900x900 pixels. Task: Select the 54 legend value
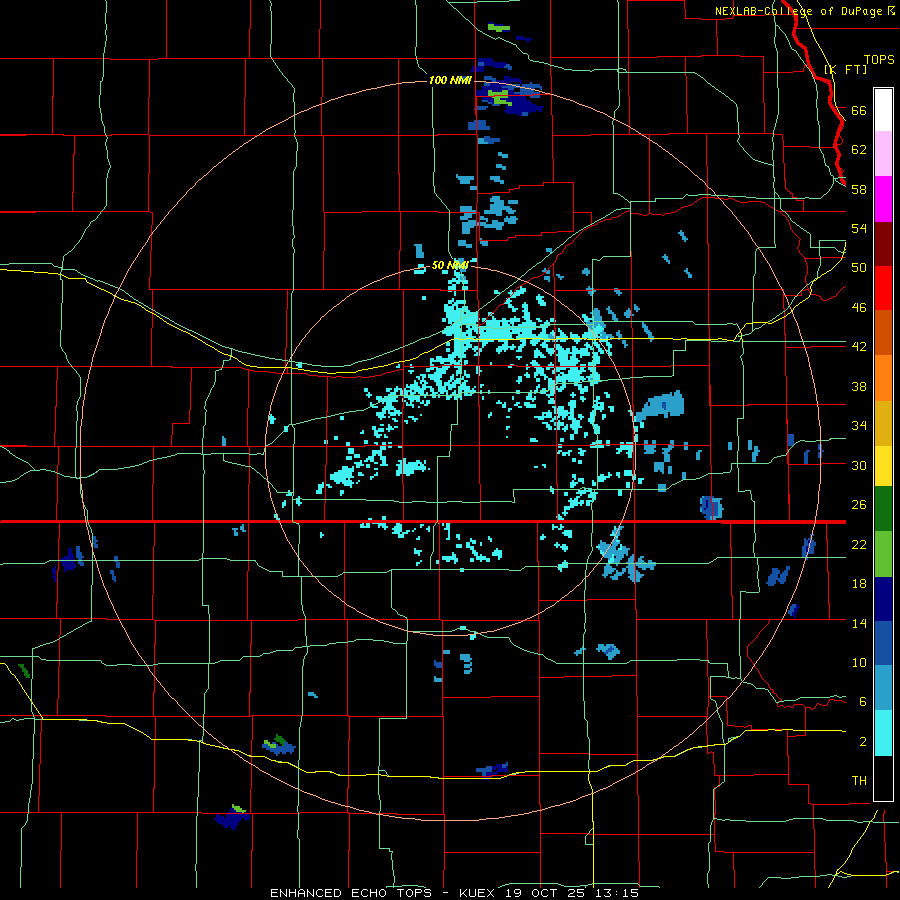pos(859,228)
